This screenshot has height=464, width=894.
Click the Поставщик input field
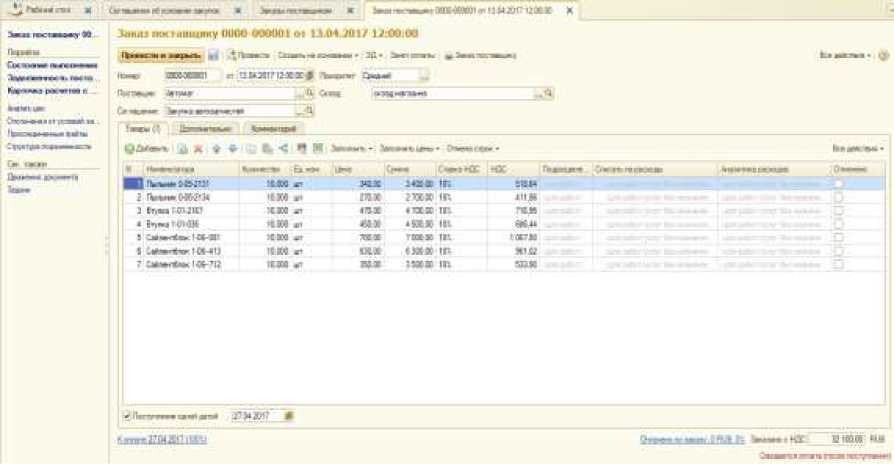coord(230,93)
